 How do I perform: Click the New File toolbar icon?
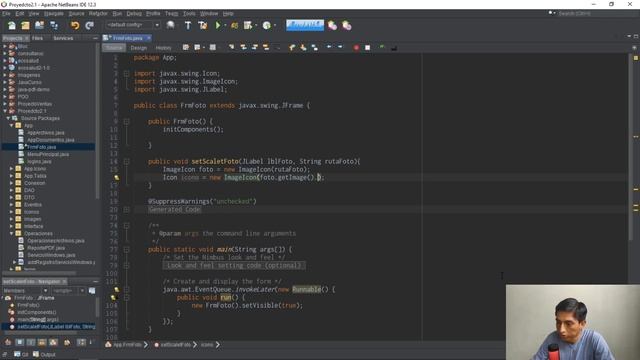pos(11,25)
